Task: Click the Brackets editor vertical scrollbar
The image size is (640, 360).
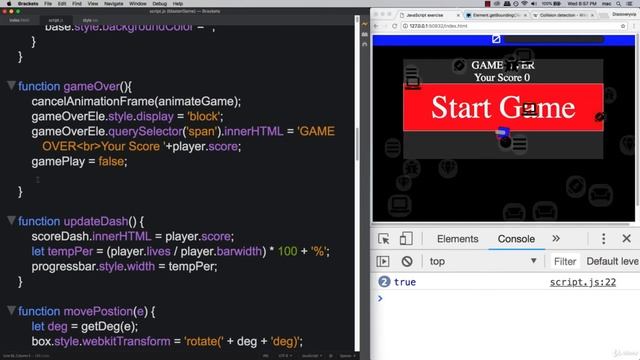Action: pyautogui.click(x=357, y=144)
